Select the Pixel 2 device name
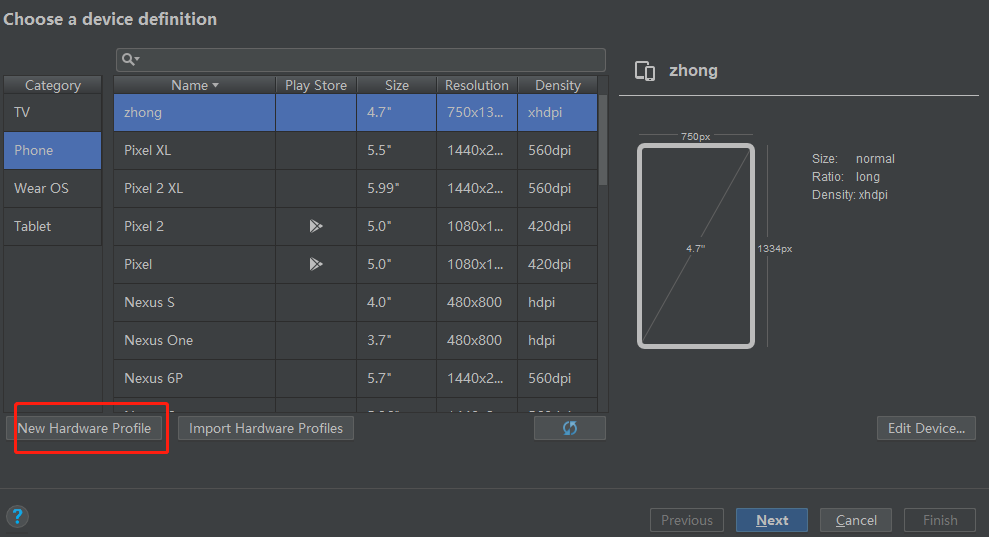Viewport: 989px width, 537px height. tap(144, 226)
